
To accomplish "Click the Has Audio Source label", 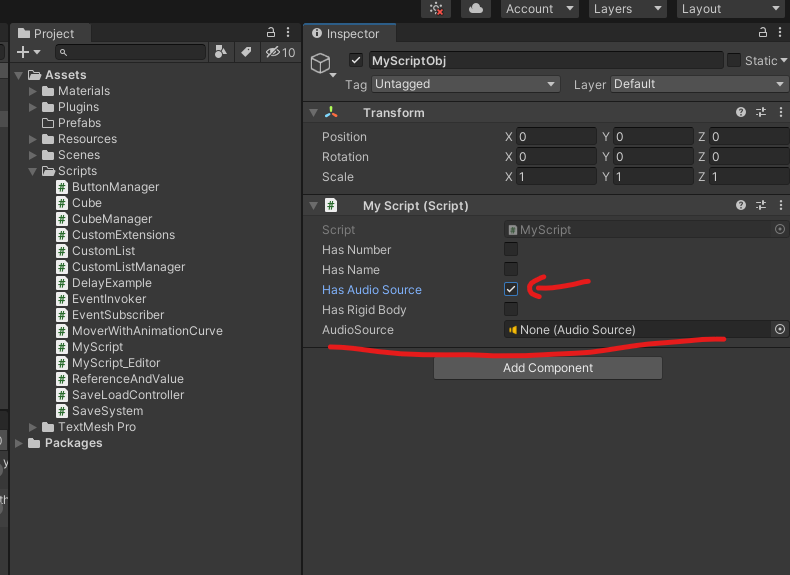I will coord(372,290).
